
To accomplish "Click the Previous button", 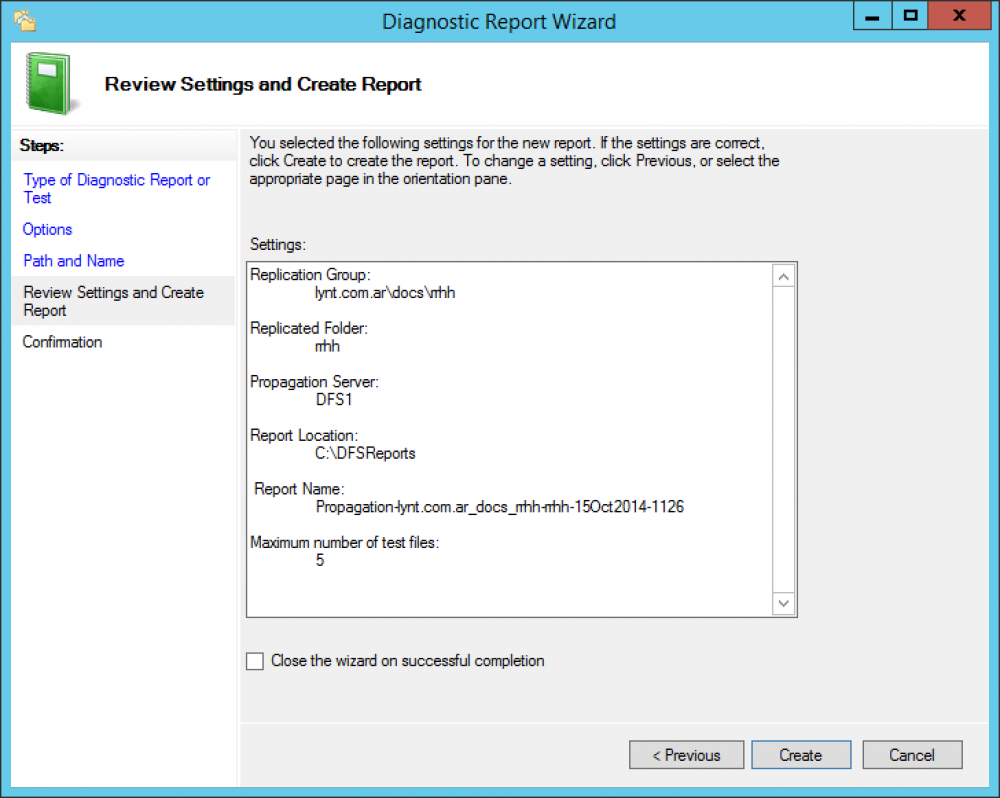I will tap(686, 755).
